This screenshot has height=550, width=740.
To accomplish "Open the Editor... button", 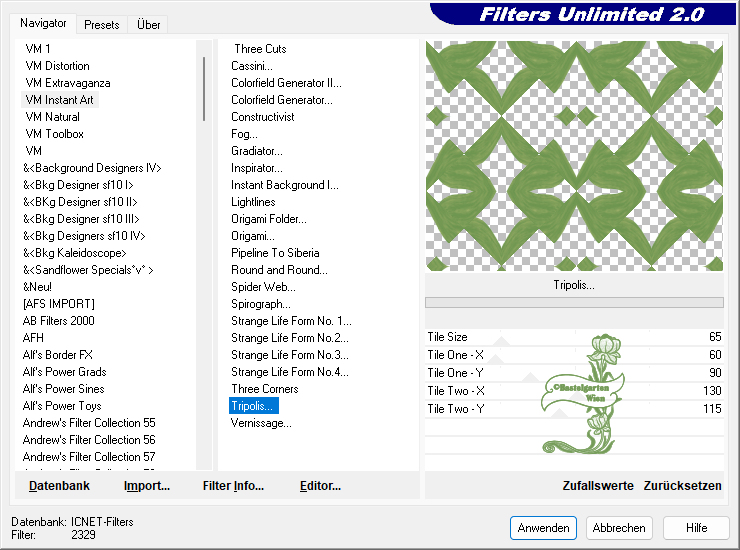I will (x=320, y=485).
